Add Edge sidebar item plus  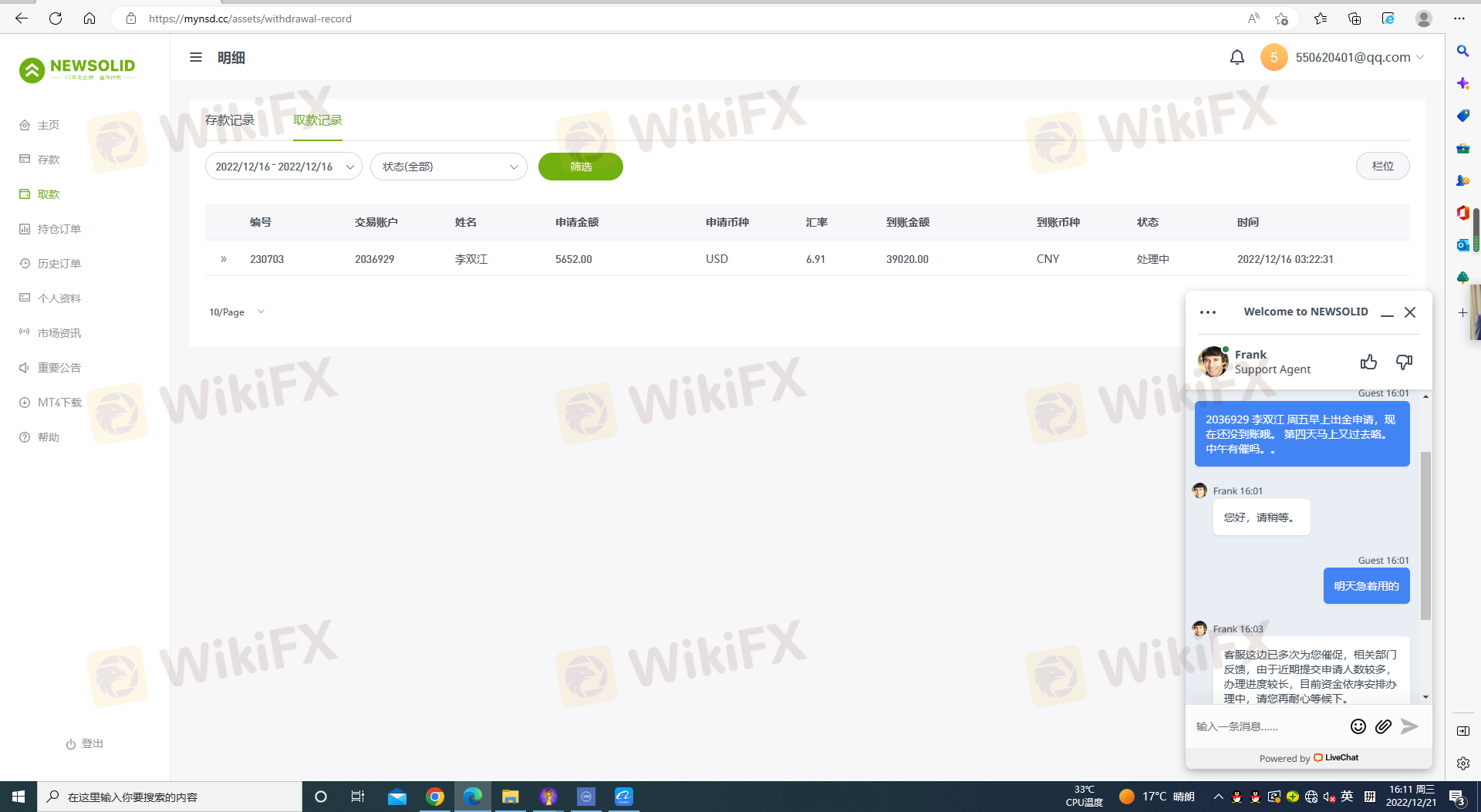[x=1462, y=312]
